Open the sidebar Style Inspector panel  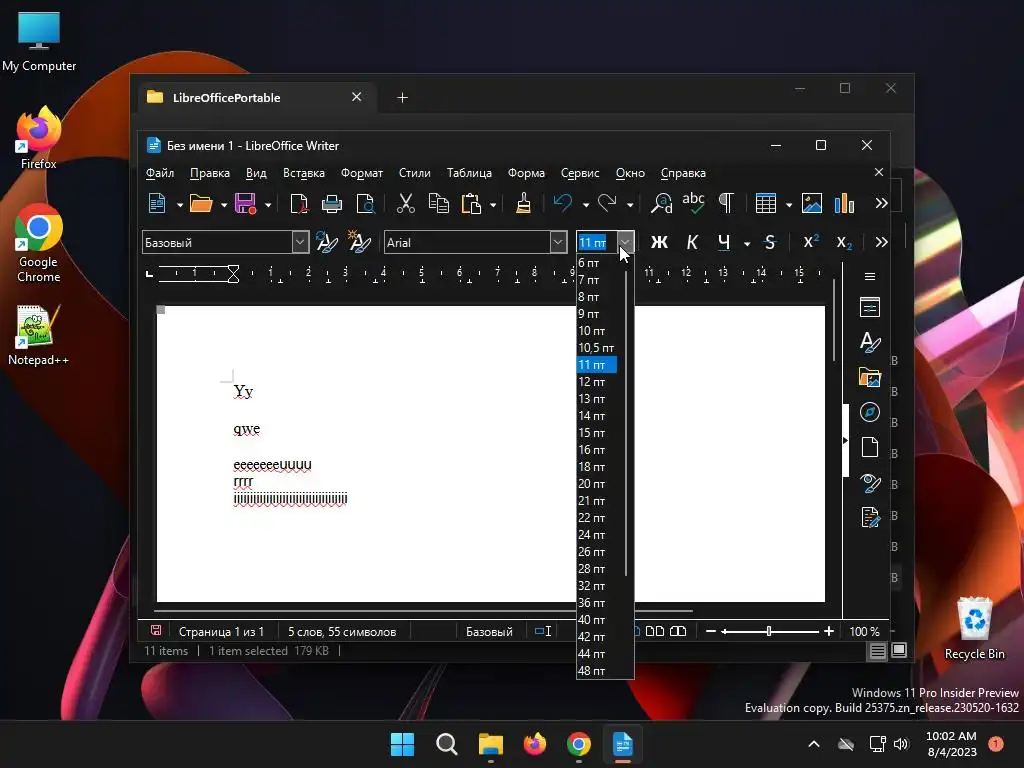pos(870,483)
